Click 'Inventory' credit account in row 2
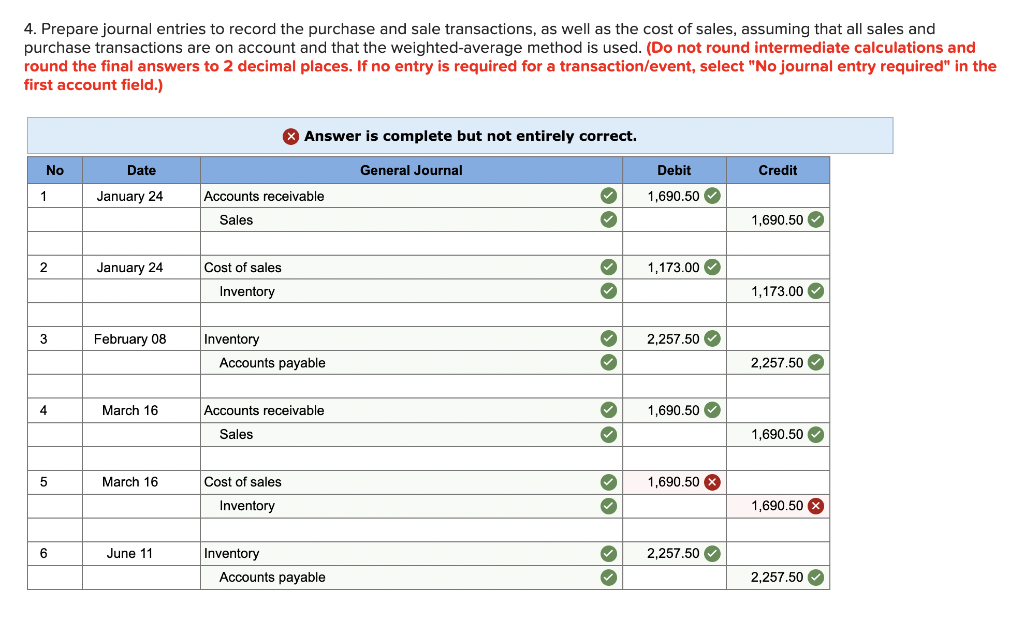1024x620 pixels. point(247,291)
